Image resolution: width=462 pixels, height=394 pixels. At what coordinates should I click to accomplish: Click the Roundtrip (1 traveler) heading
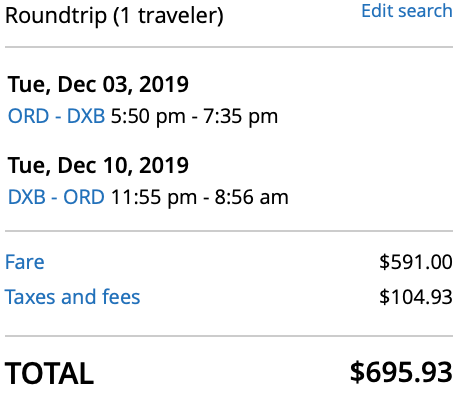point(114,16)
